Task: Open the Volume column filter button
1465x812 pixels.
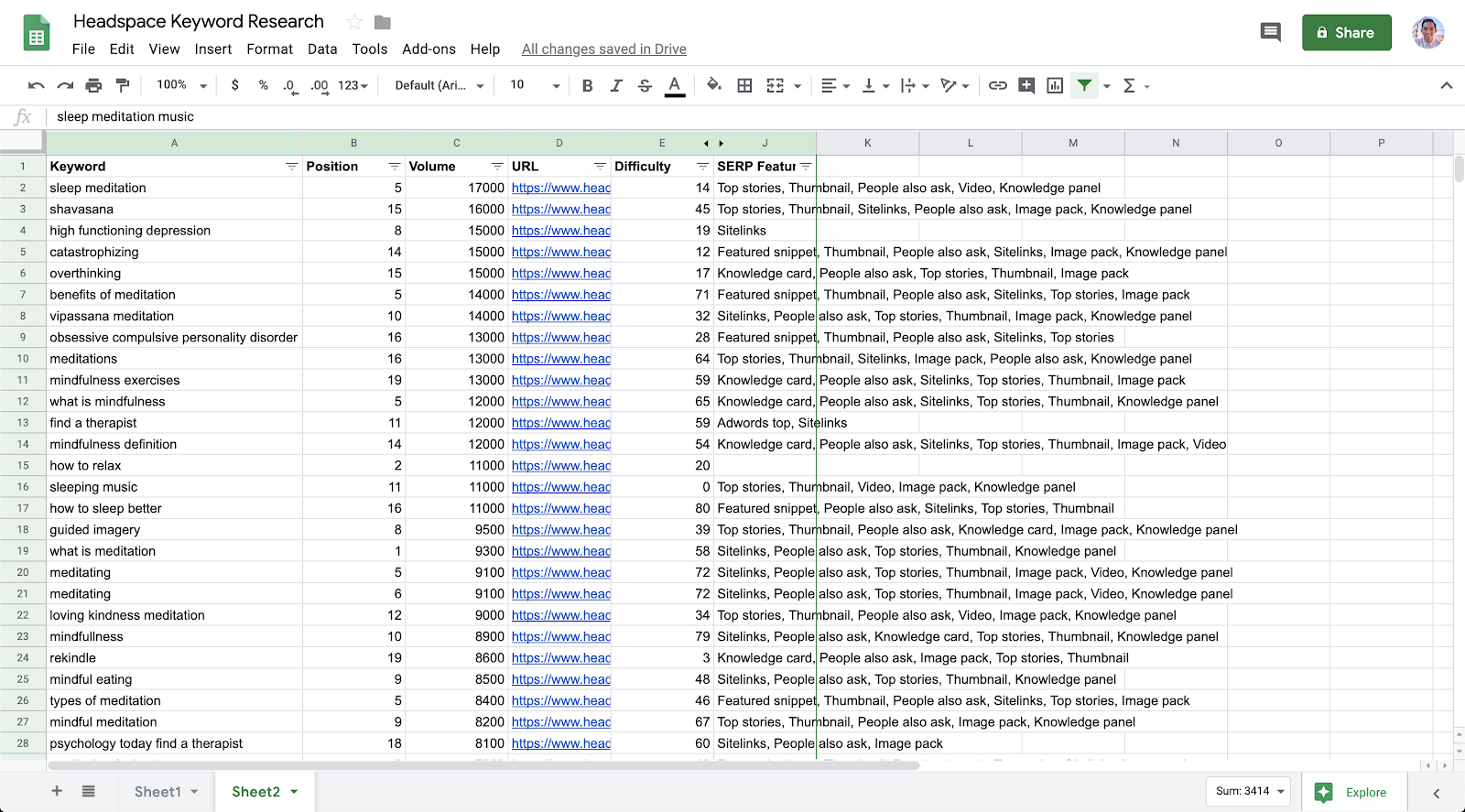Action: (x=497, y=166)
